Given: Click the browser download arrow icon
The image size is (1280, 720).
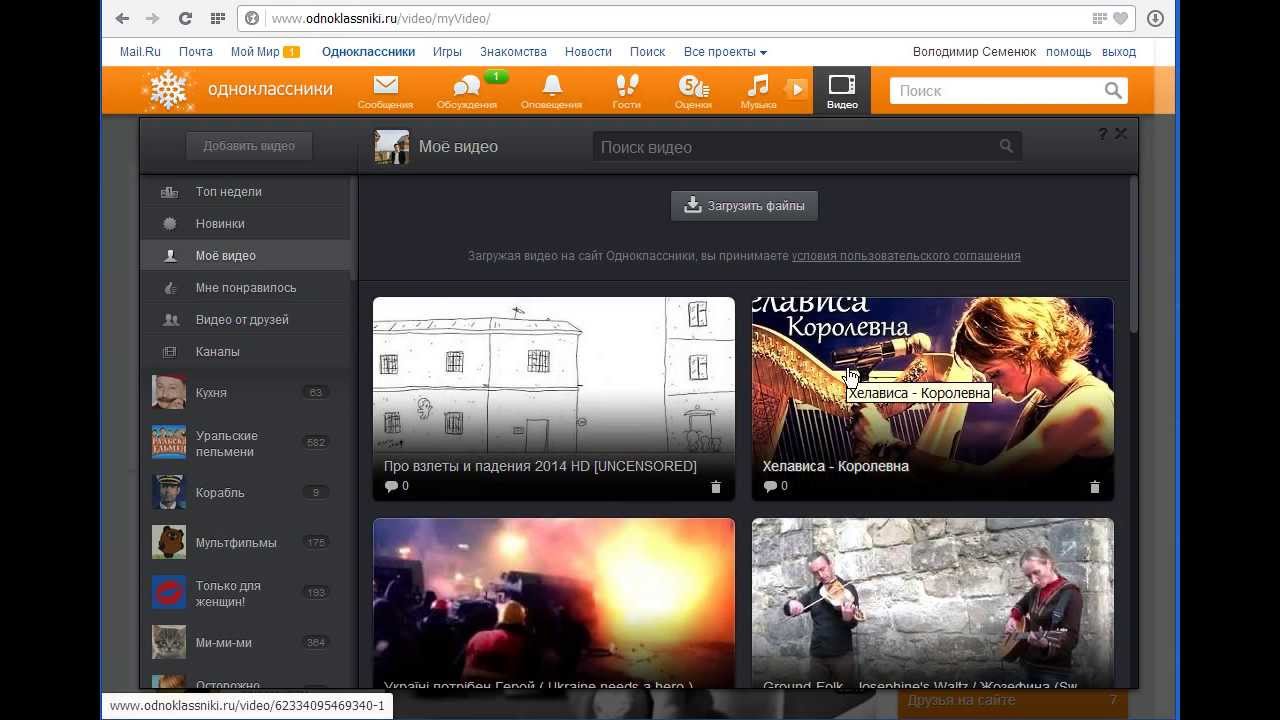Looking at the screenshot, I should pos(1155,18).
